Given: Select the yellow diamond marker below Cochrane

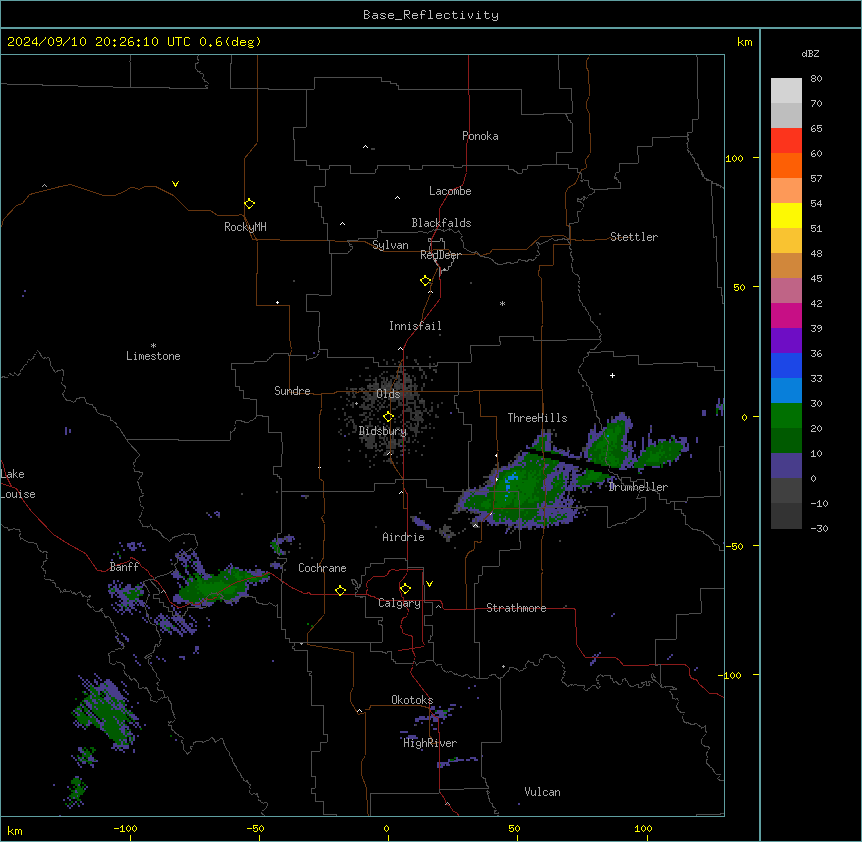Looking at the screenshot, I should pos(340,590).
